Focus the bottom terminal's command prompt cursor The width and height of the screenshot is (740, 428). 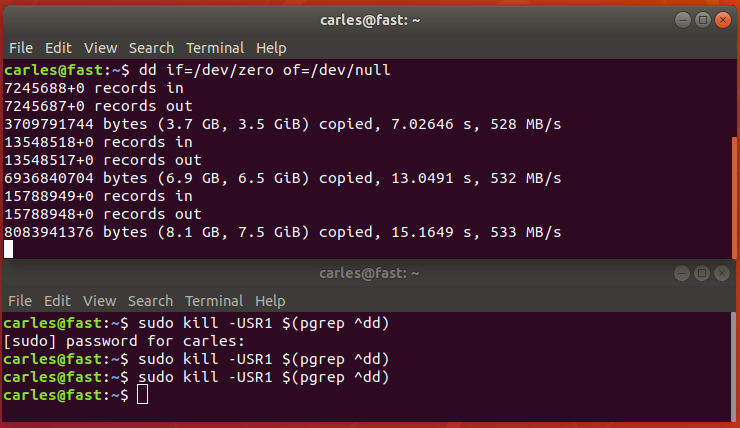(143, 395)
